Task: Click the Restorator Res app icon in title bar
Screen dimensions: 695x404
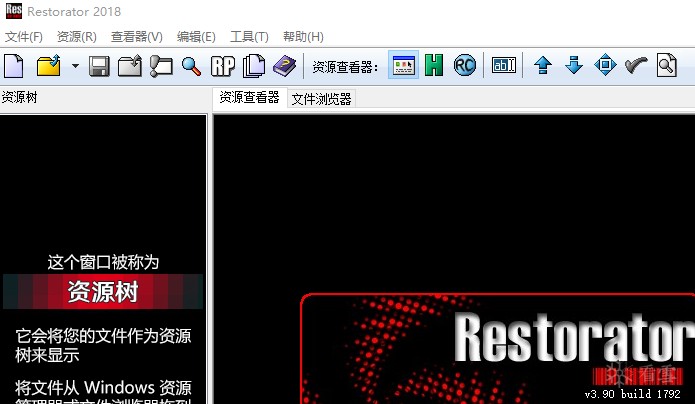Action: [x=14, y=11]
